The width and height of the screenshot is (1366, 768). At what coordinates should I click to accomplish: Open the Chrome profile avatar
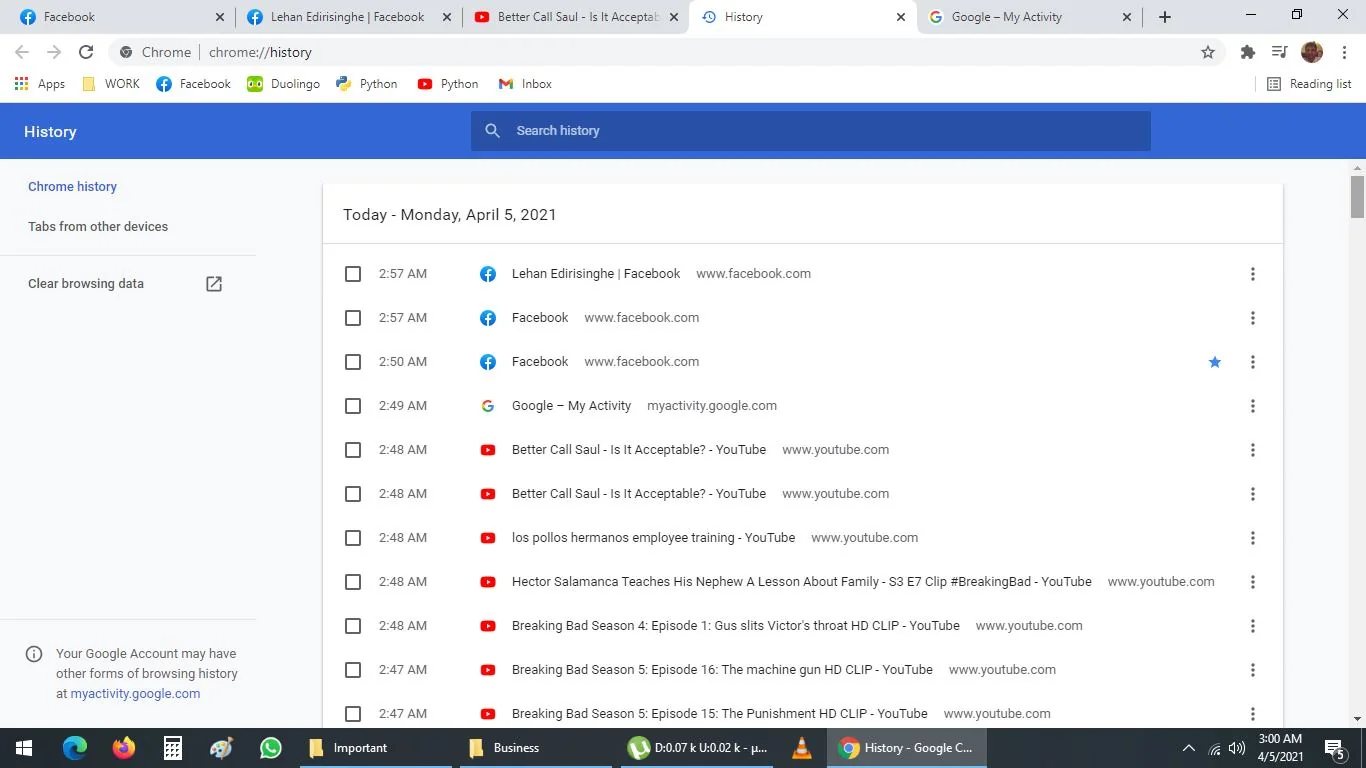(1312, 52)
